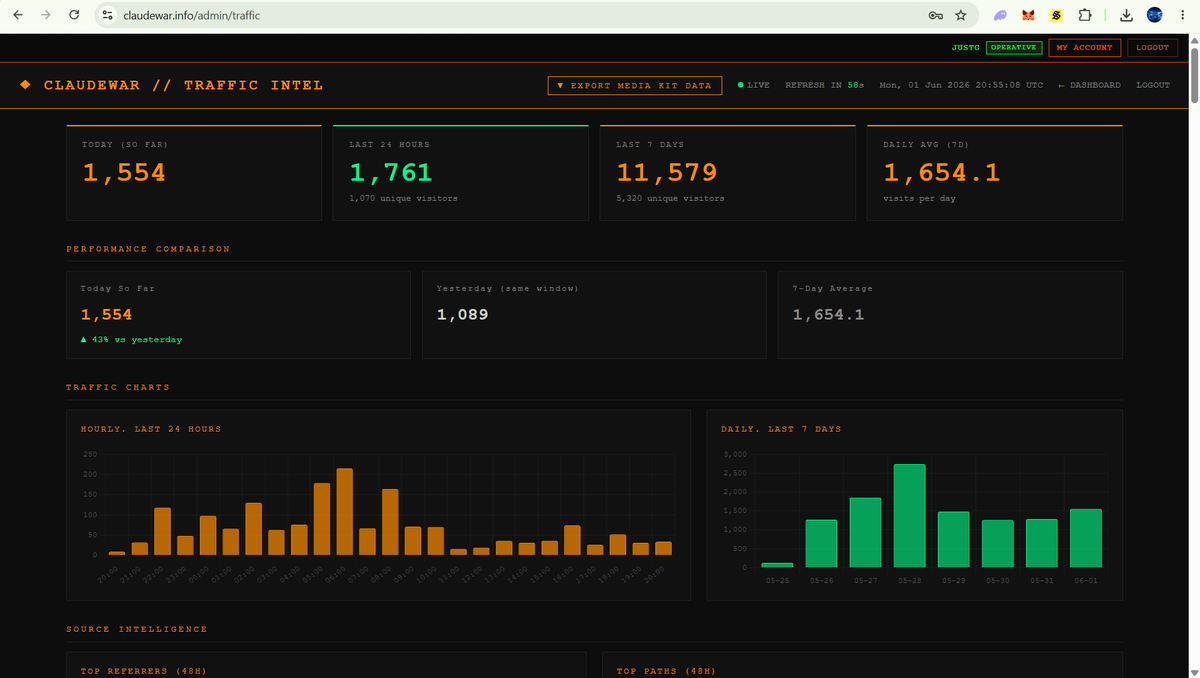Open the browser profile avatar
Image resolution: width=1200 pixels, height=678 pixels.
click(x=1154, y=15)
